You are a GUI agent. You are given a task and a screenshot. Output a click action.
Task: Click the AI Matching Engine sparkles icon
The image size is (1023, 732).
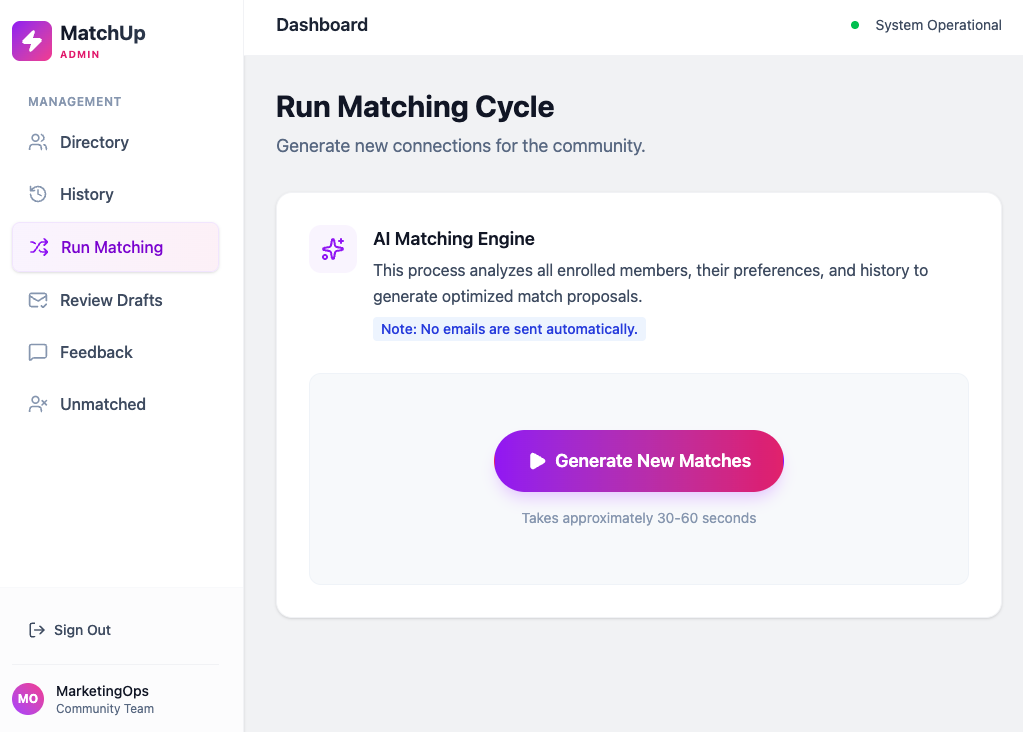coord(332,246)
